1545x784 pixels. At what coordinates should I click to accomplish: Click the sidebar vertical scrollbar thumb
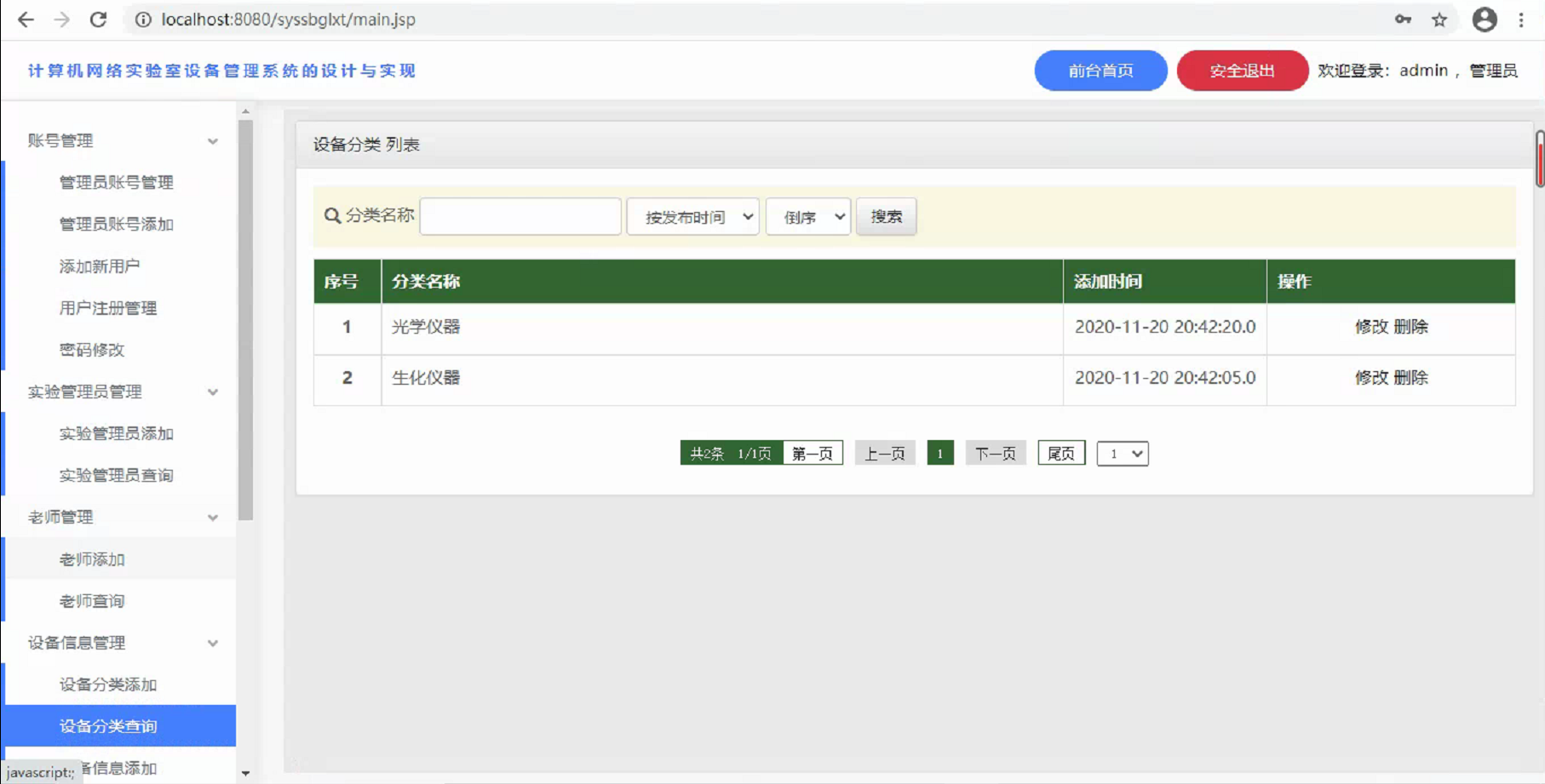[245, 320]
